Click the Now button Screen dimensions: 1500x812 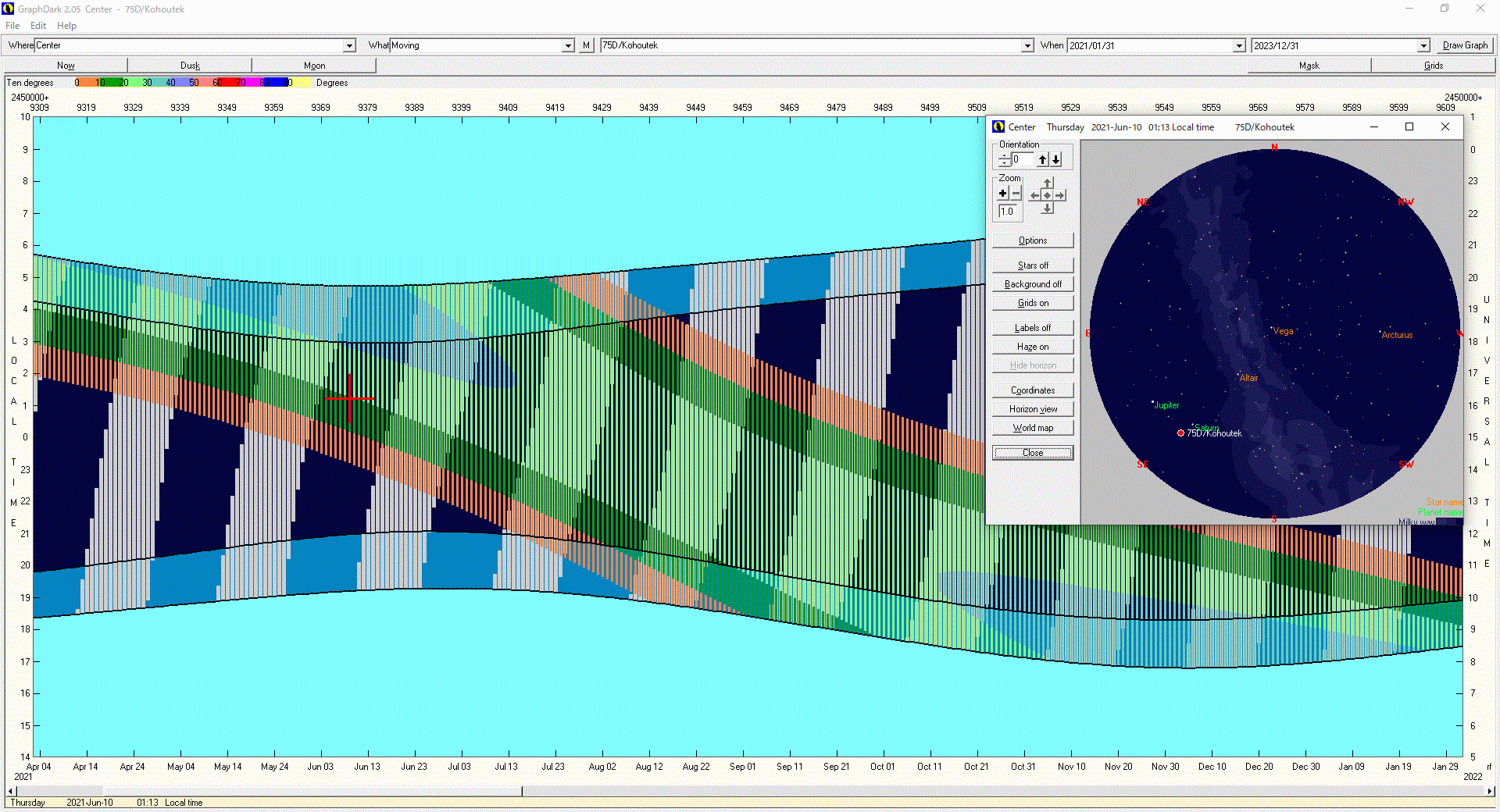click(66, 66)
